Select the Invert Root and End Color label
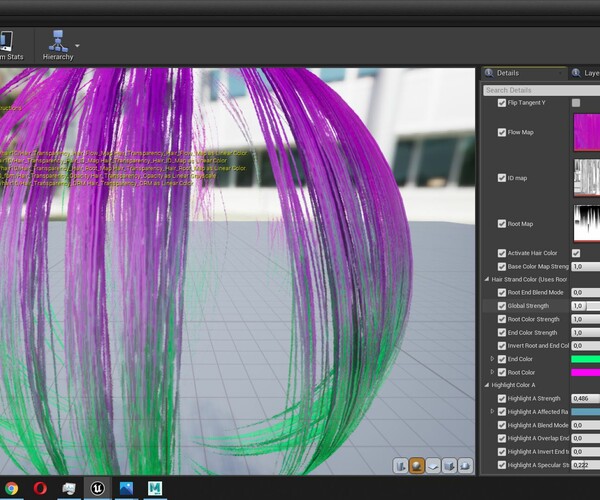 click(x=538, y=346)
